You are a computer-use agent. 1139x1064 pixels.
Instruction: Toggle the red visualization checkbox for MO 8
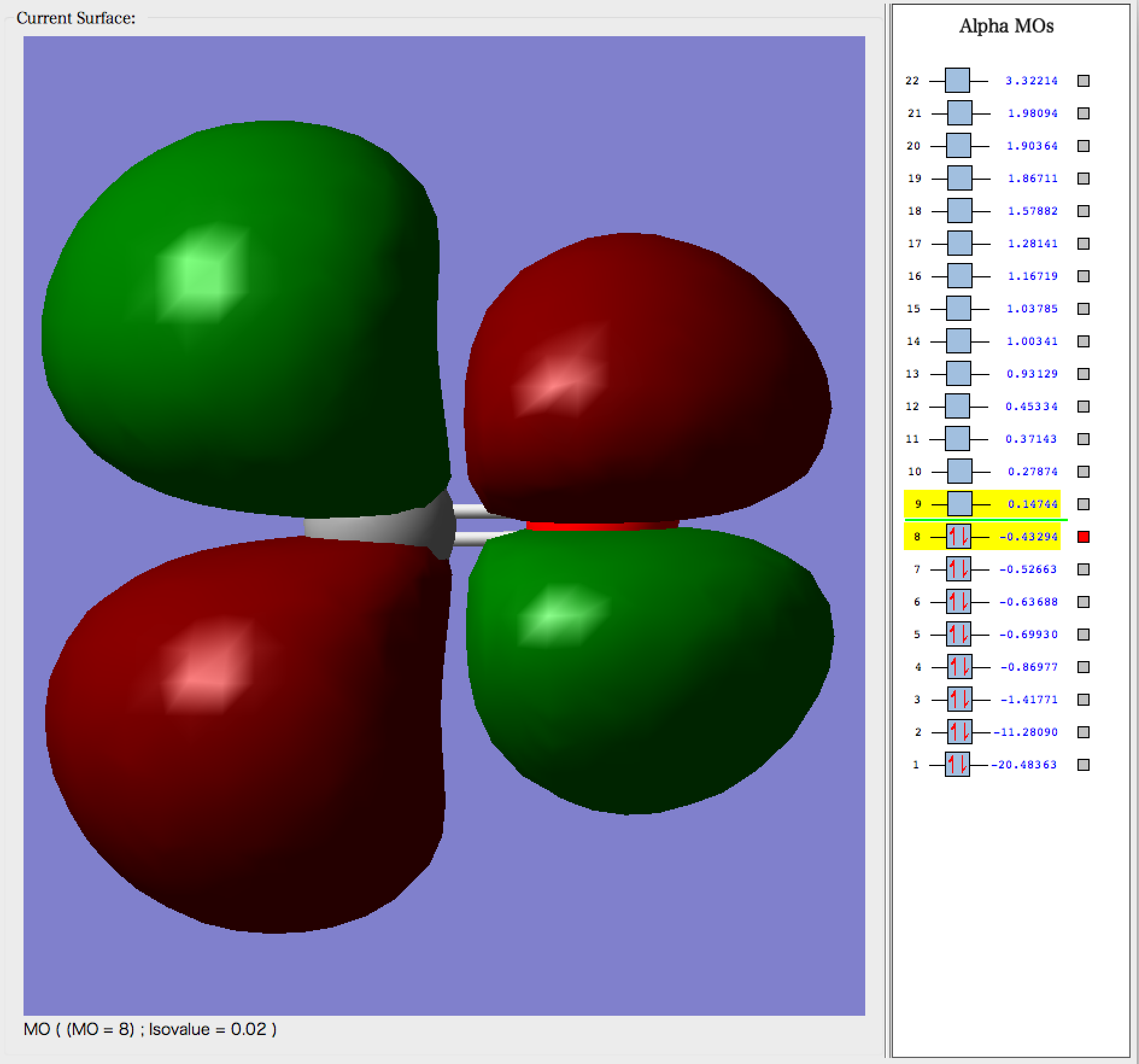pos(1084,536)
